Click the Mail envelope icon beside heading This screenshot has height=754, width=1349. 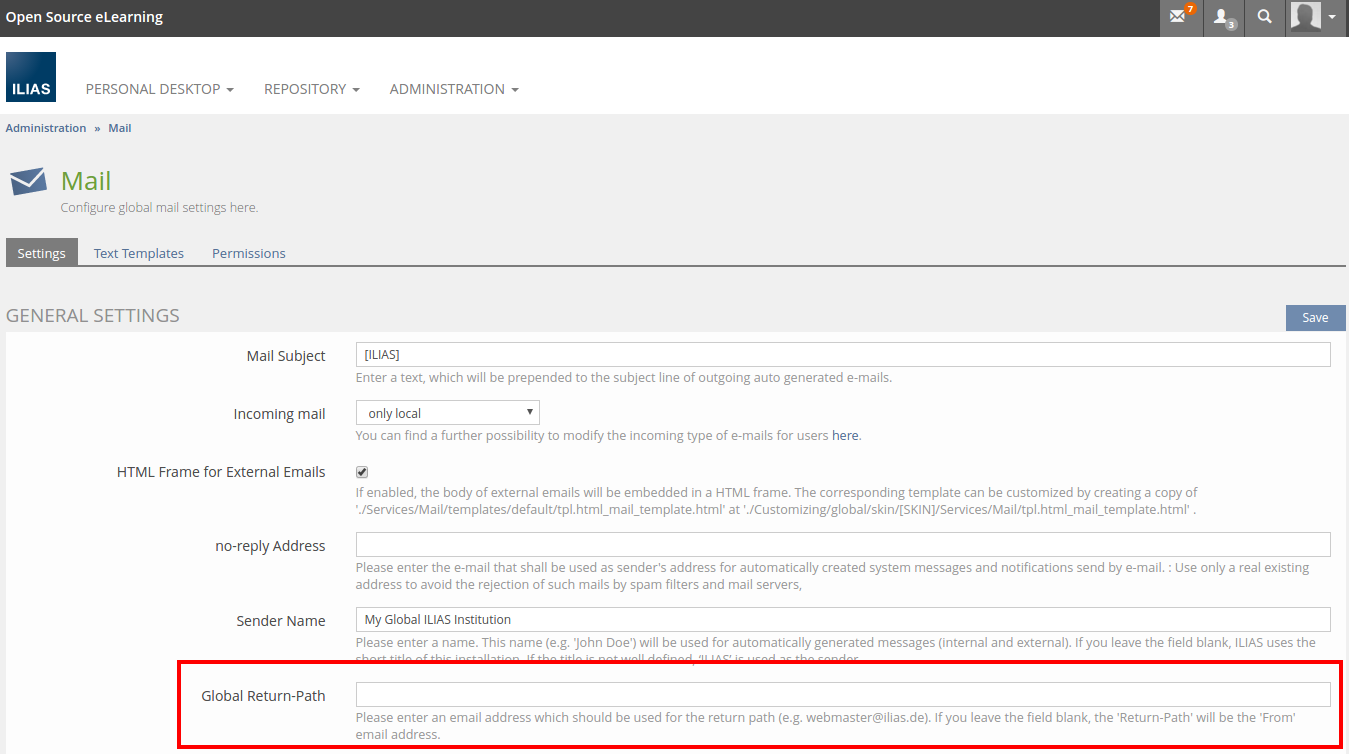point(28,182)
